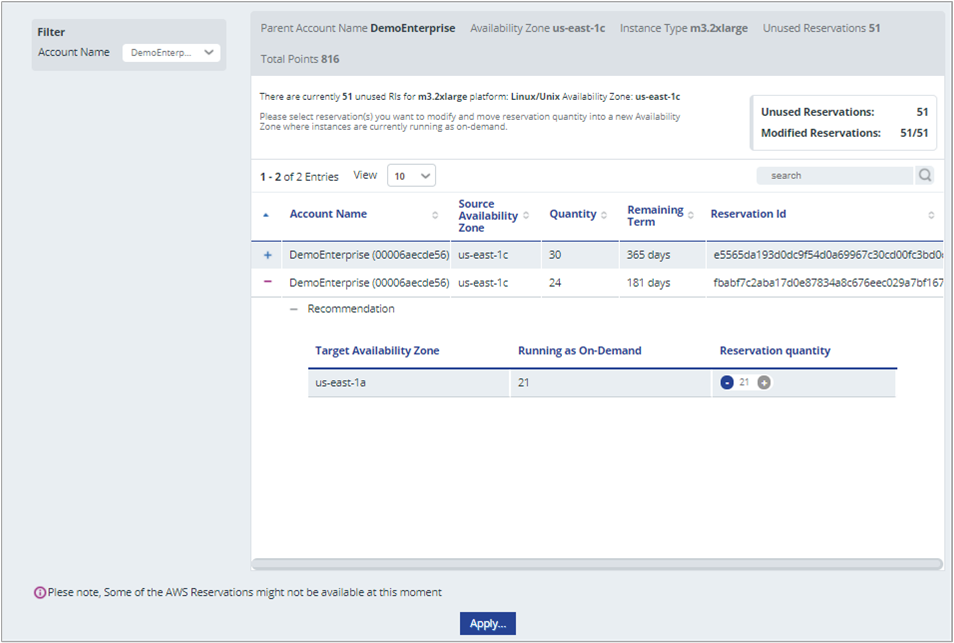Click the Total Points 816 text

pyautogui.click(x=300, y=59)
